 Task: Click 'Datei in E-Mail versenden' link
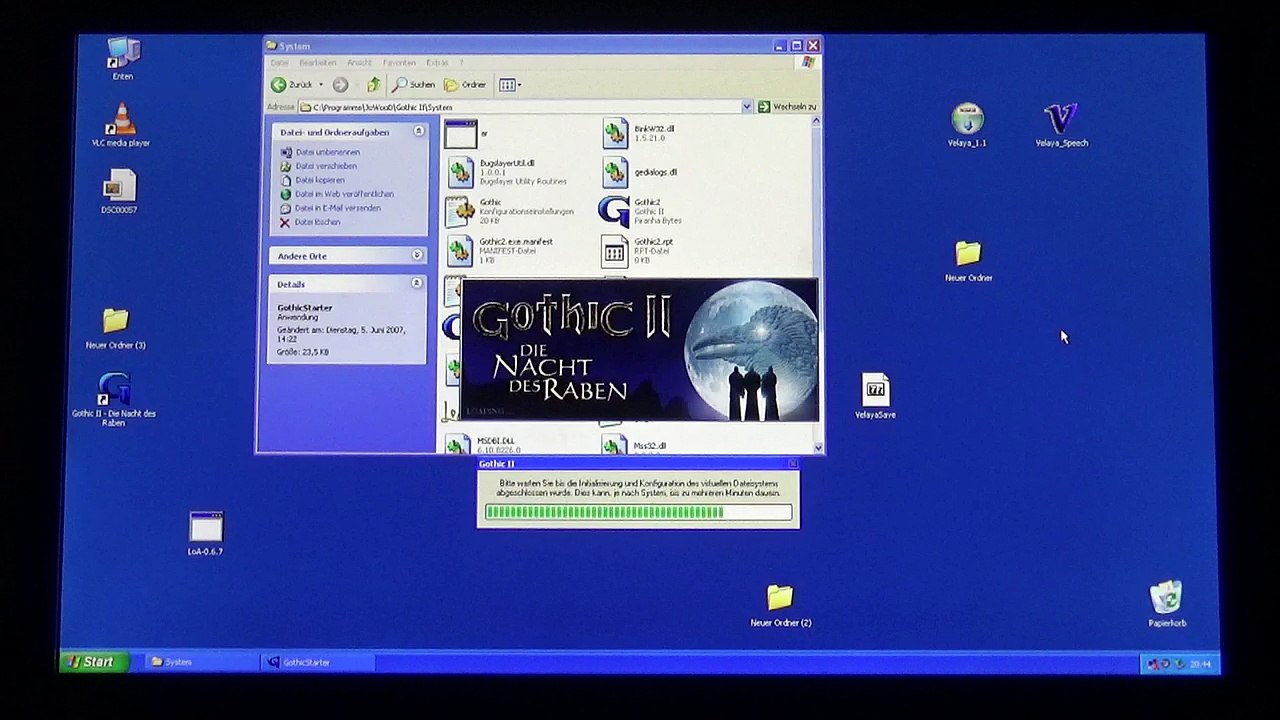coord(337,208)
